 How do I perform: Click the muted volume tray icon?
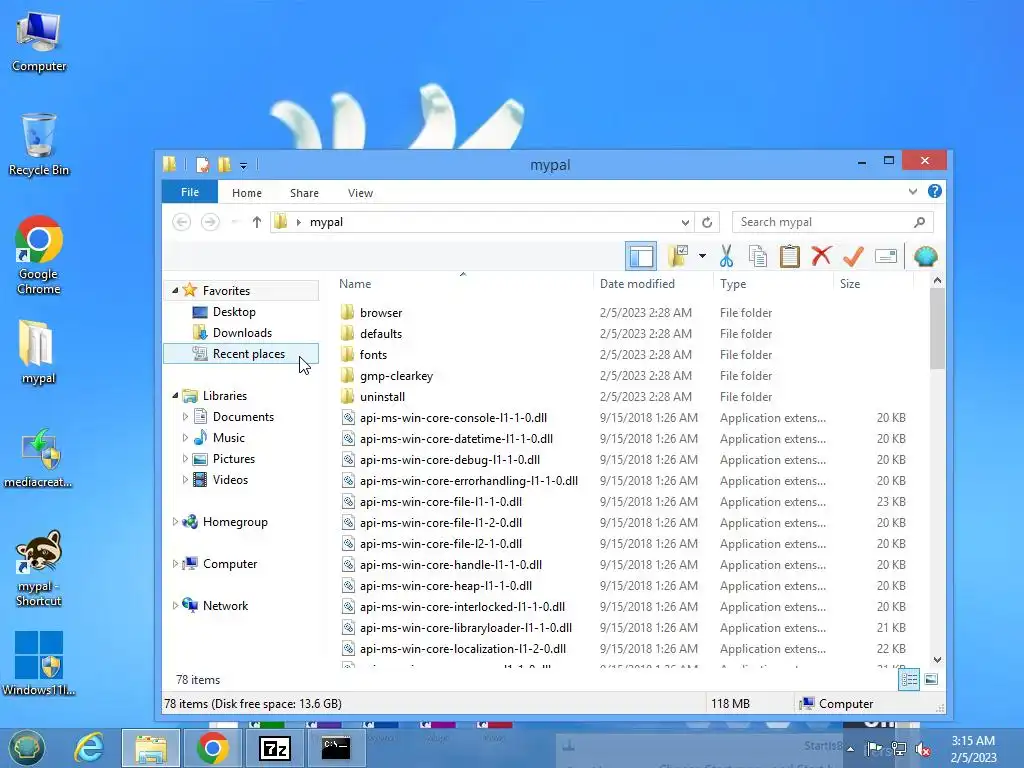pos(922,749)
